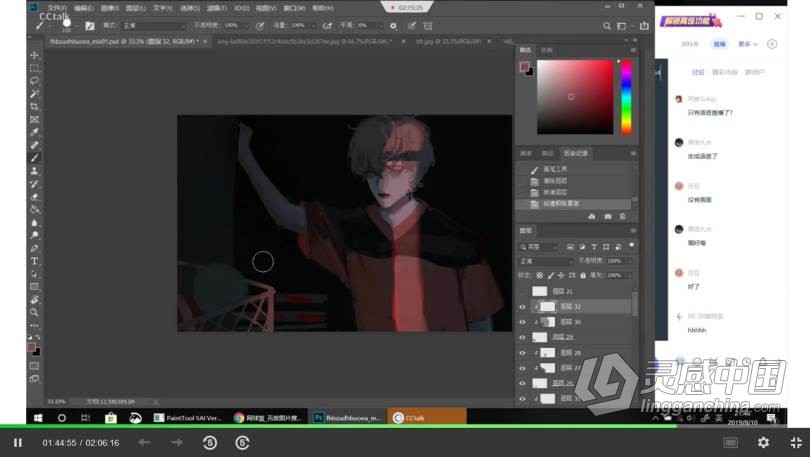
Task: Click the red color picker field
Action: click(x=575, y=97)
